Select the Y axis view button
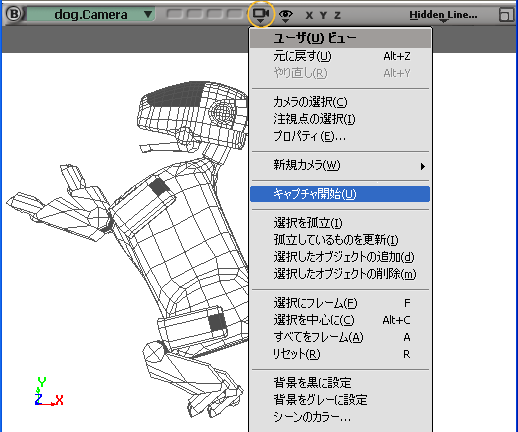The image size is (518, 432). (x=323, y=15)
